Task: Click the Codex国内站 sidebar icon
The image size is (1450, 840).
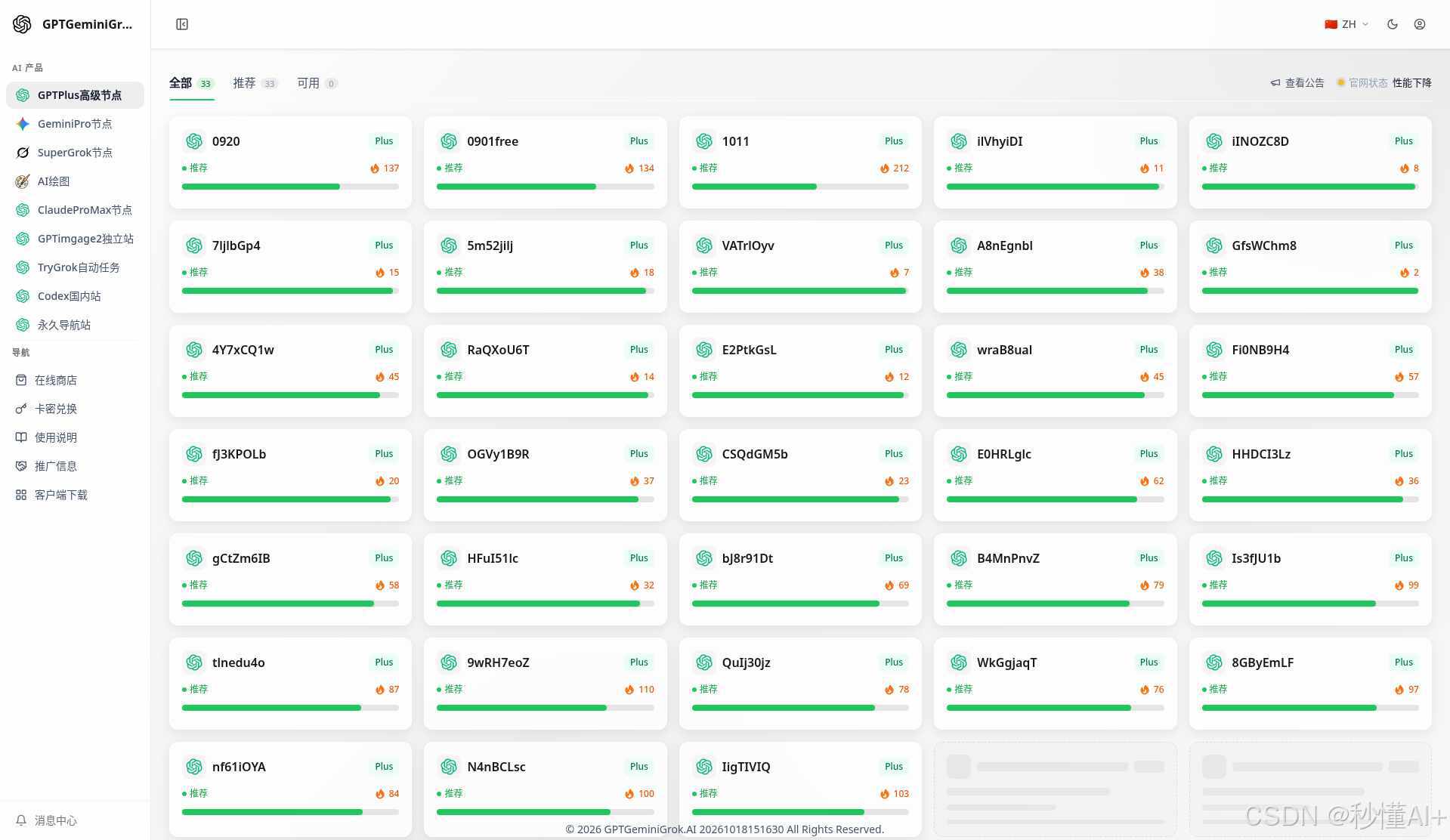Action: pyautogui.click(x=23, y=296)
